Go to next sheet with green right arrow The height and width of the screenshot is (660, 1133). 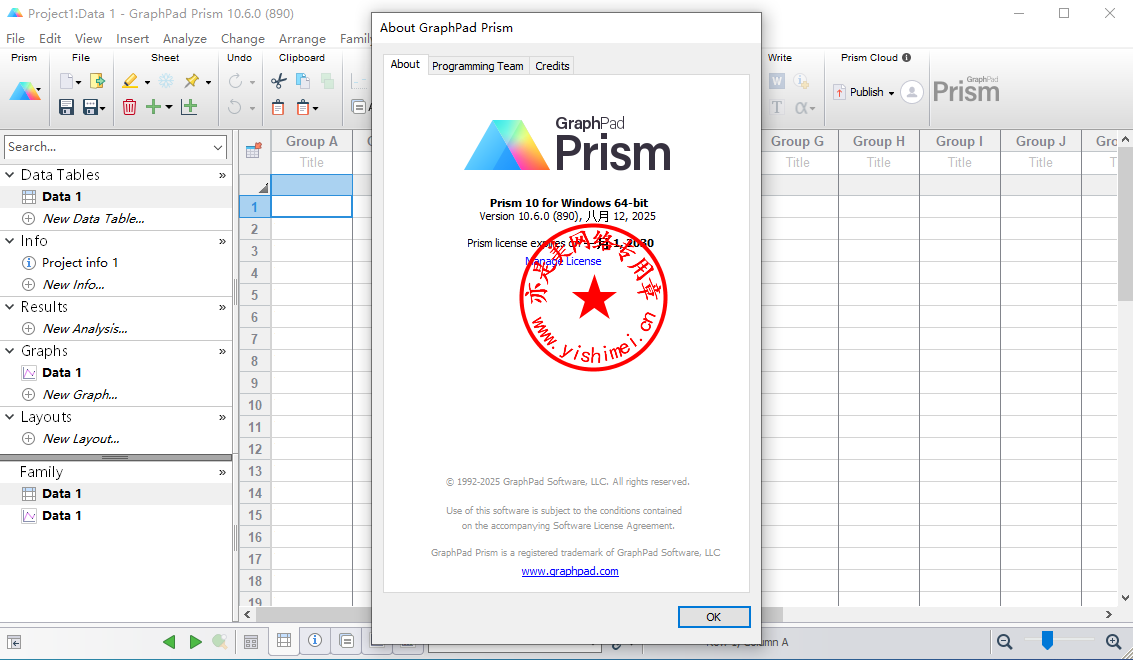[x=195, y=642]
